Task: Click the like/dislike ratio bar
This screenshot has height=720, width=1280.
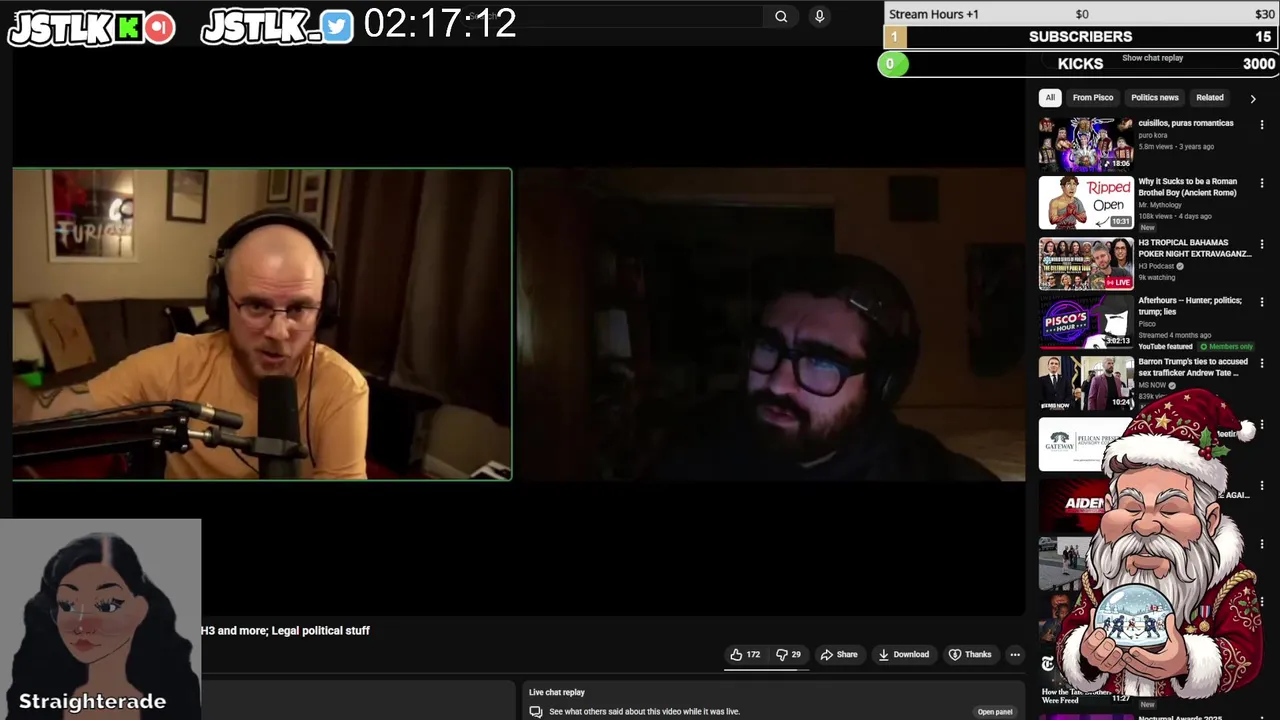Action: pos(766,668)
